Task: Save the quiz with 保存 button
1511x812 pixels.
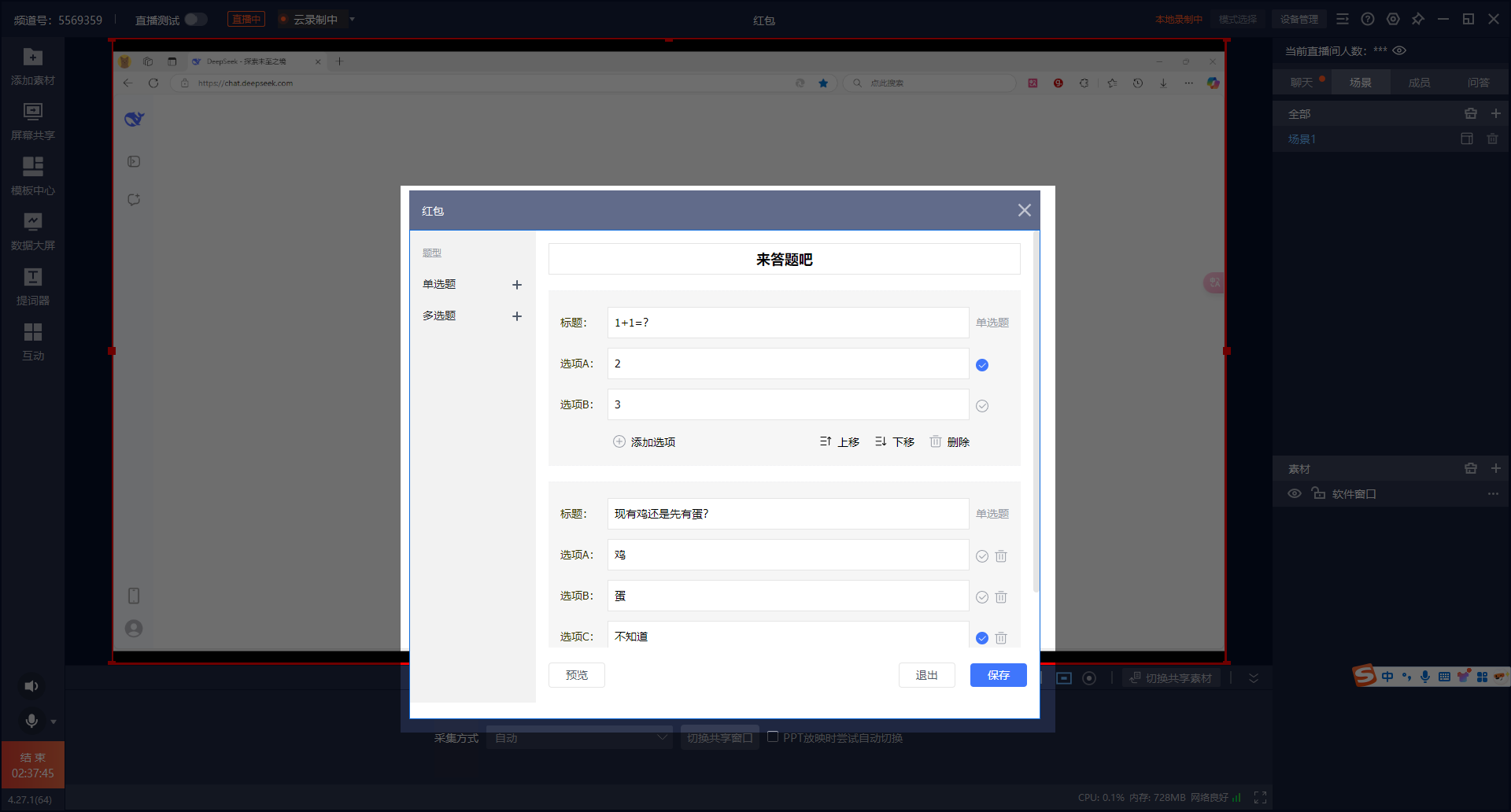Action: tap(998, 675)
